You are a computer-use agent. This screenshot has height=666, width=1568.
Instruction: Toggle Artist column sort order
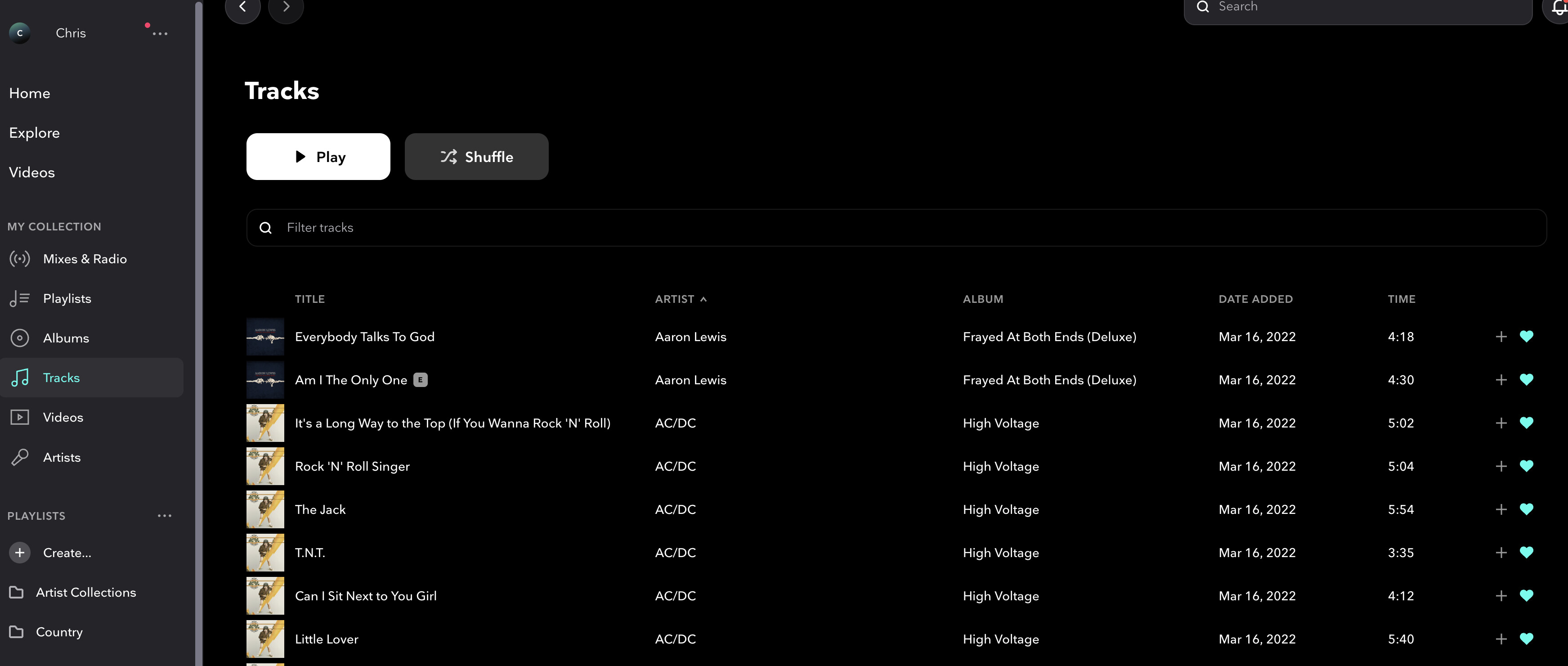(681, 299)
